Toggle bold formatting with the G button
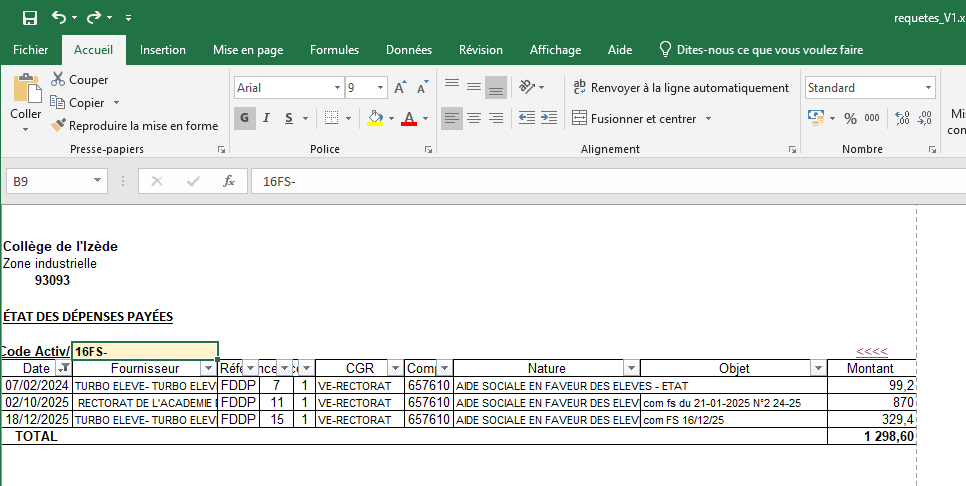The image size is (966, 486). [244, 118]
